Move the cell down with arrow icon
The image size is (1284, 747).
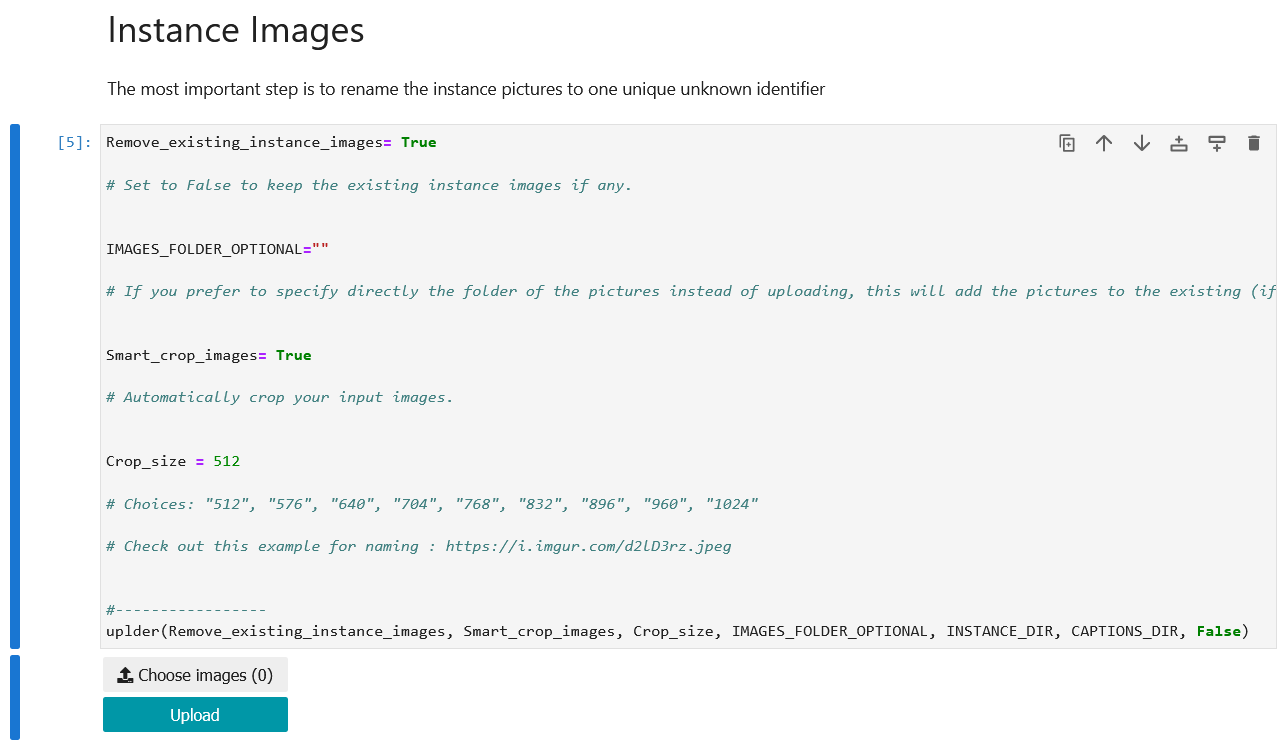[x=1142, y=143]
